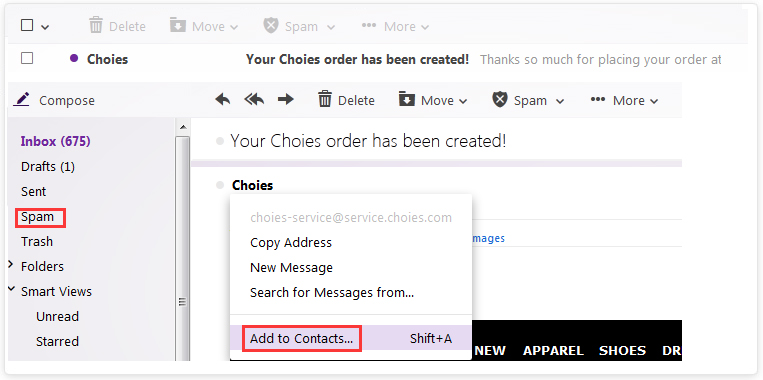Click the Compose pencil icon

[x=21, y=100]
